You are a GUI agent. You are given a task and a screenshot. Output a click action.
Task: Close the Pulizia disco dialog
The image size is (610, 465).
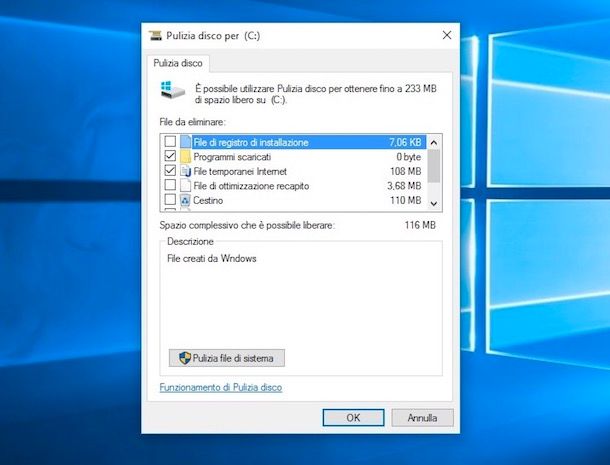click(447, 35)
